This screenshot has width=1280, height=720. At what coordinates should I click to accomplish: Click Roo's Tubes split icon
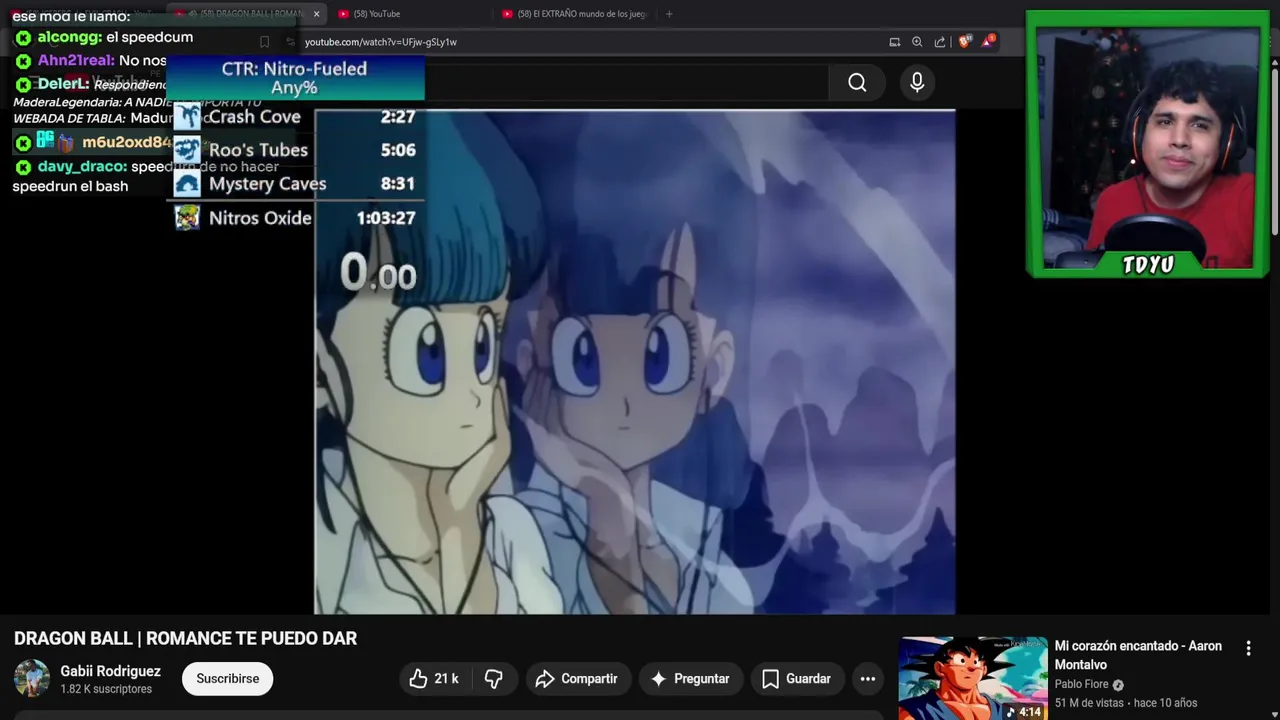pos(187,150)
